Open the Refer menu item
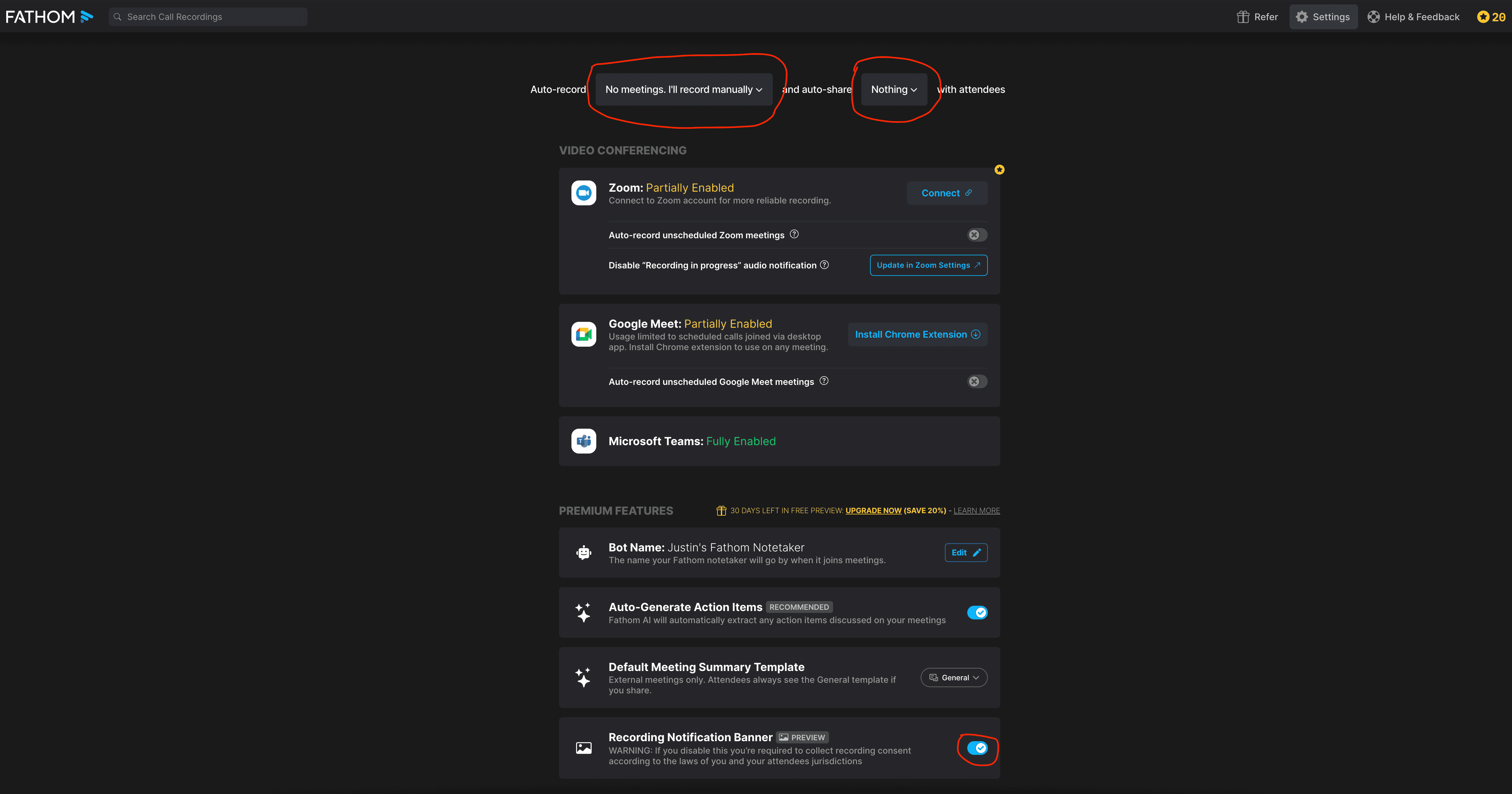Image resolution: width=1512 pixels, height=794 pixels. click(x=1257, y=16)
